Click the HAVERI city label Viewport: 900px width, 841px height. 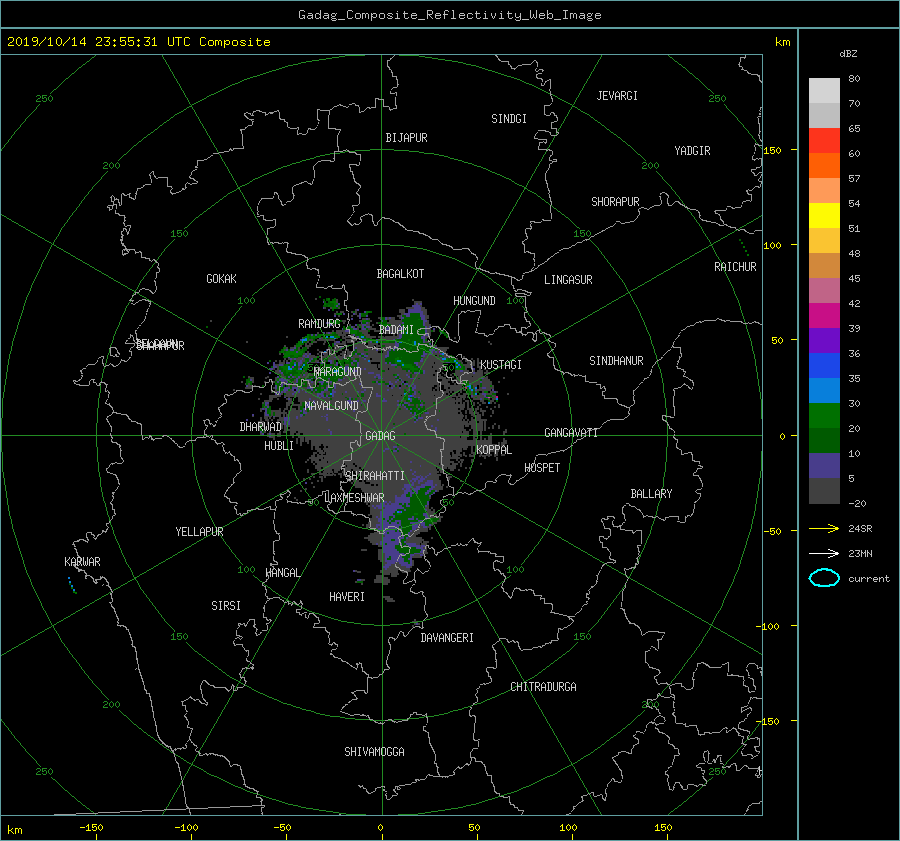pos(347,597)
